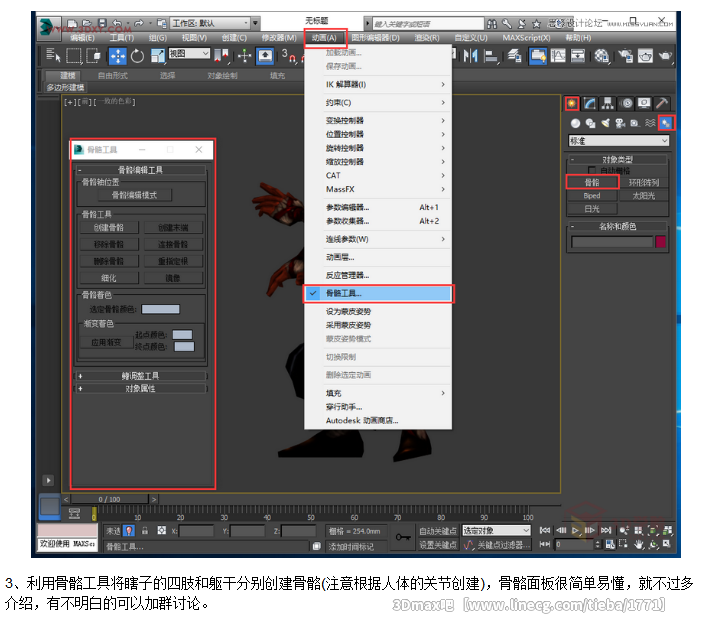The width and height of the screenshot is (705, 624).
Task: Select the Cameras category icon
Action: click(620, 123)
